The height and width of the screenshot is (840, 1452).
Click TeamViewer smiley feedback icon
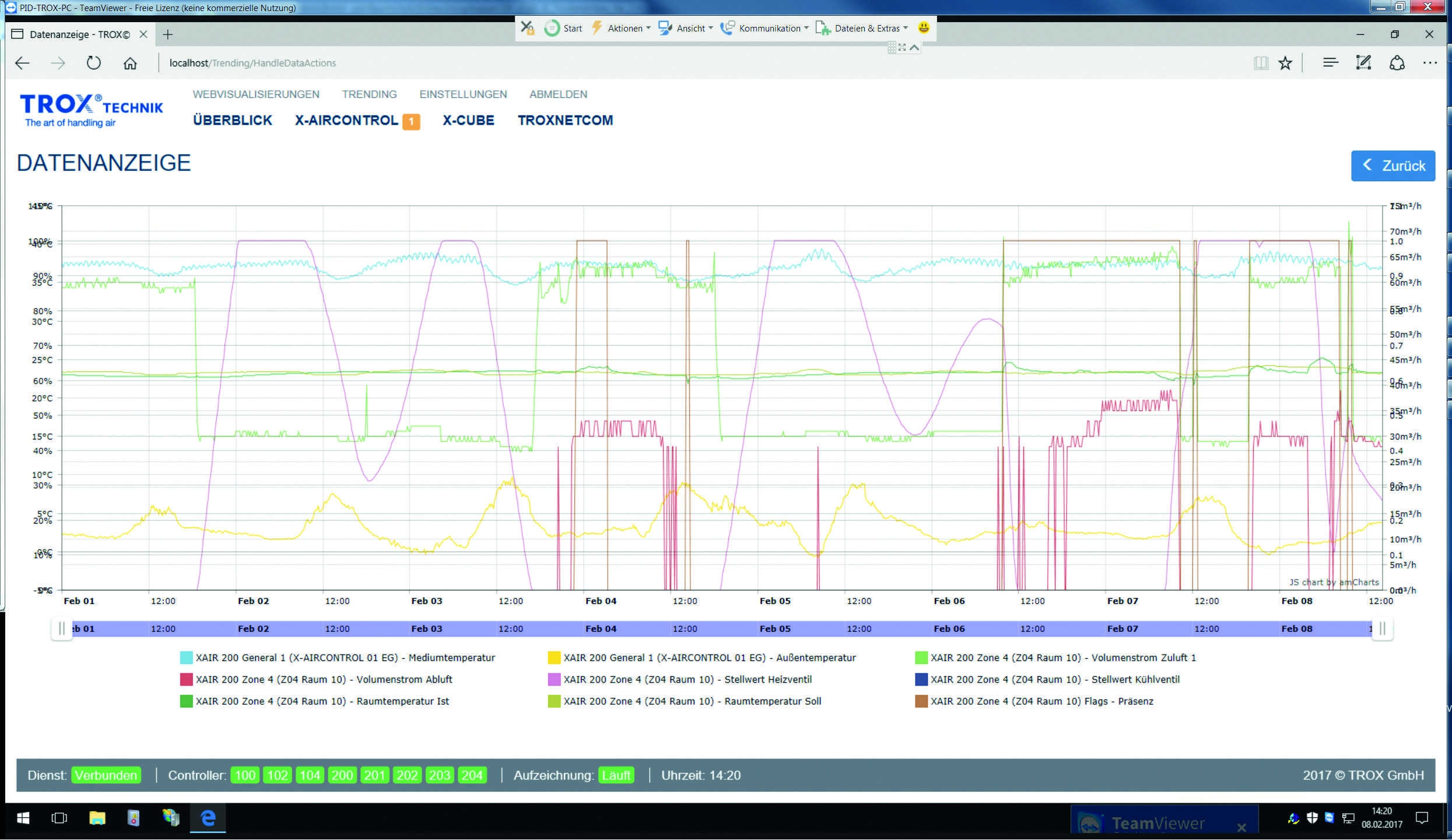(923, 27)
